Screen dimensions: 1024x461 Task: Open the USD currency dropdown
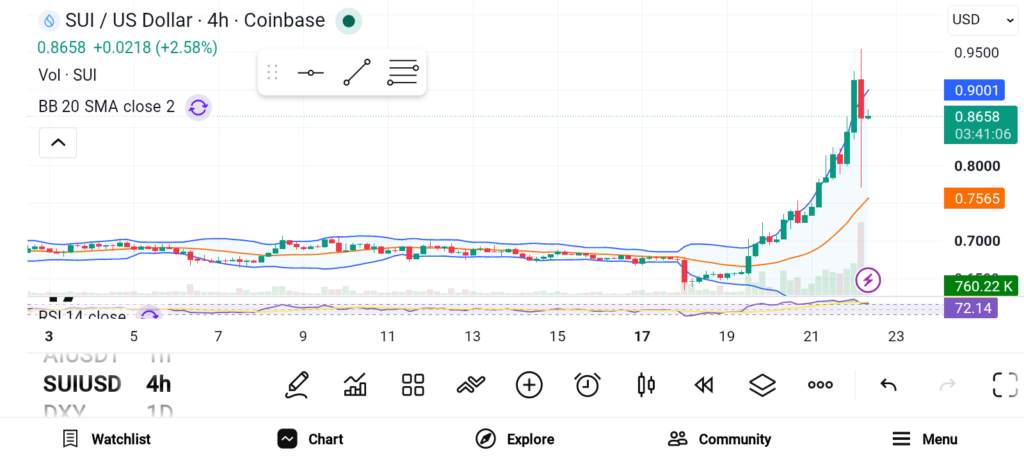(x=983, y=20)
